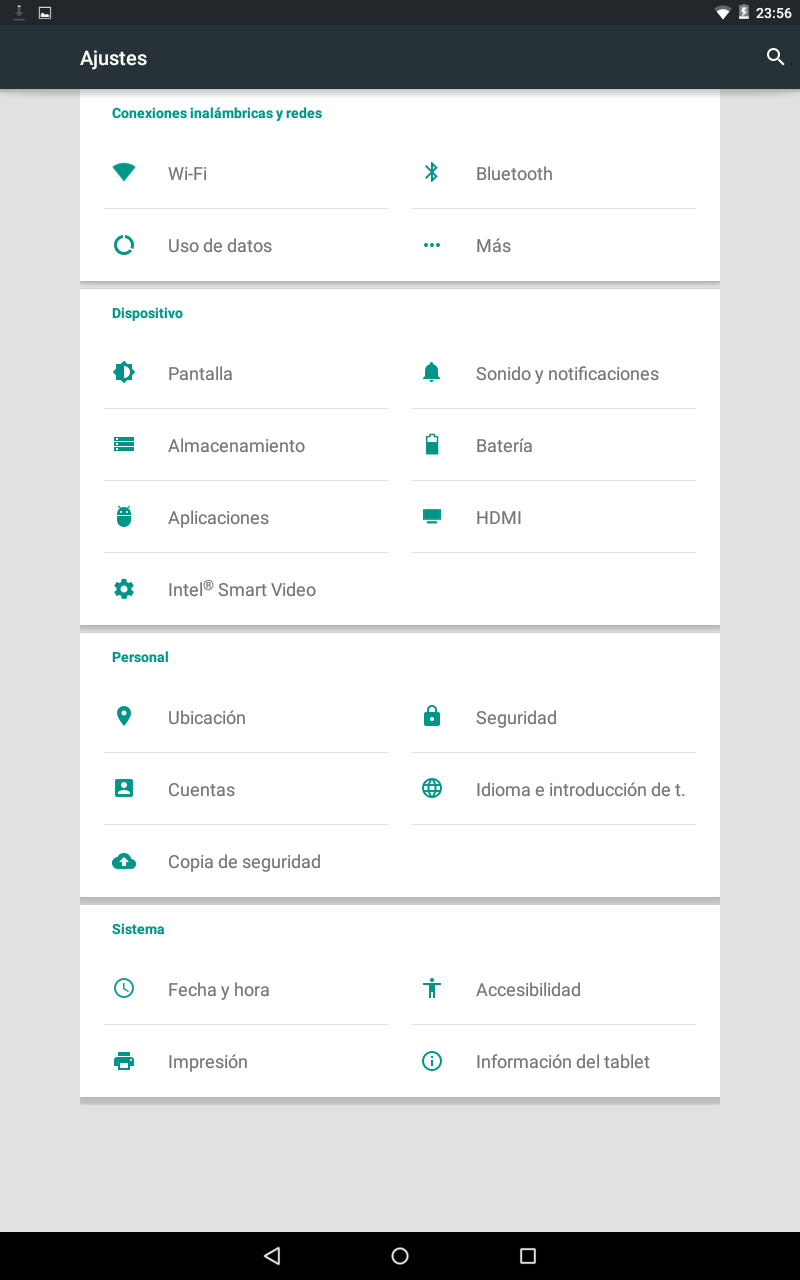800x1280 pixels.
Task: Tap the search magnifier icon
Action: 775,57
